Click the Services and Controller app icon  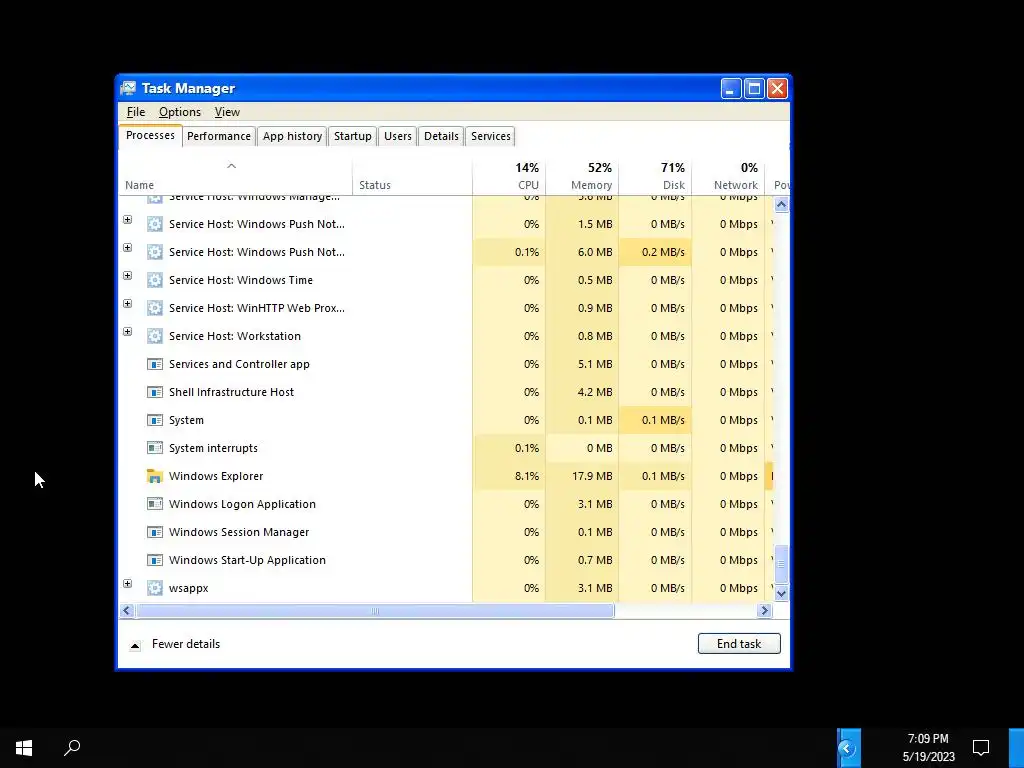155,364
